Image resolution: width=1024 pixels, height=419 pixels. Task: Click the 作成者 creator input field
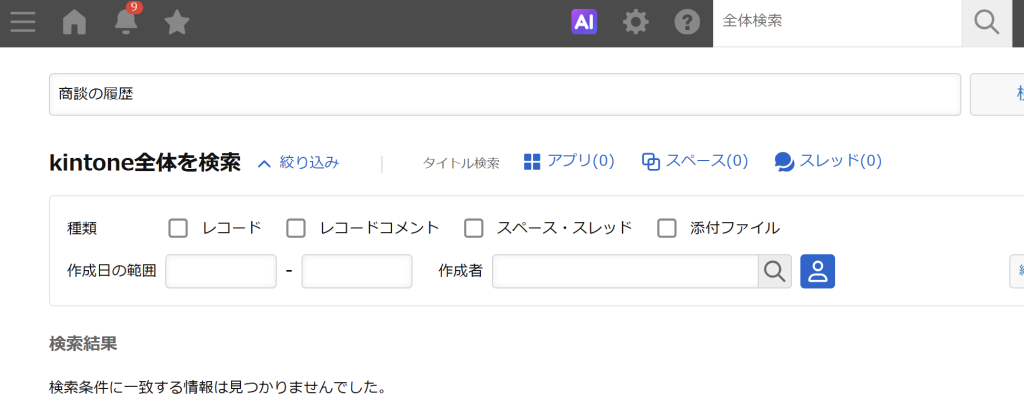(625, 271)
